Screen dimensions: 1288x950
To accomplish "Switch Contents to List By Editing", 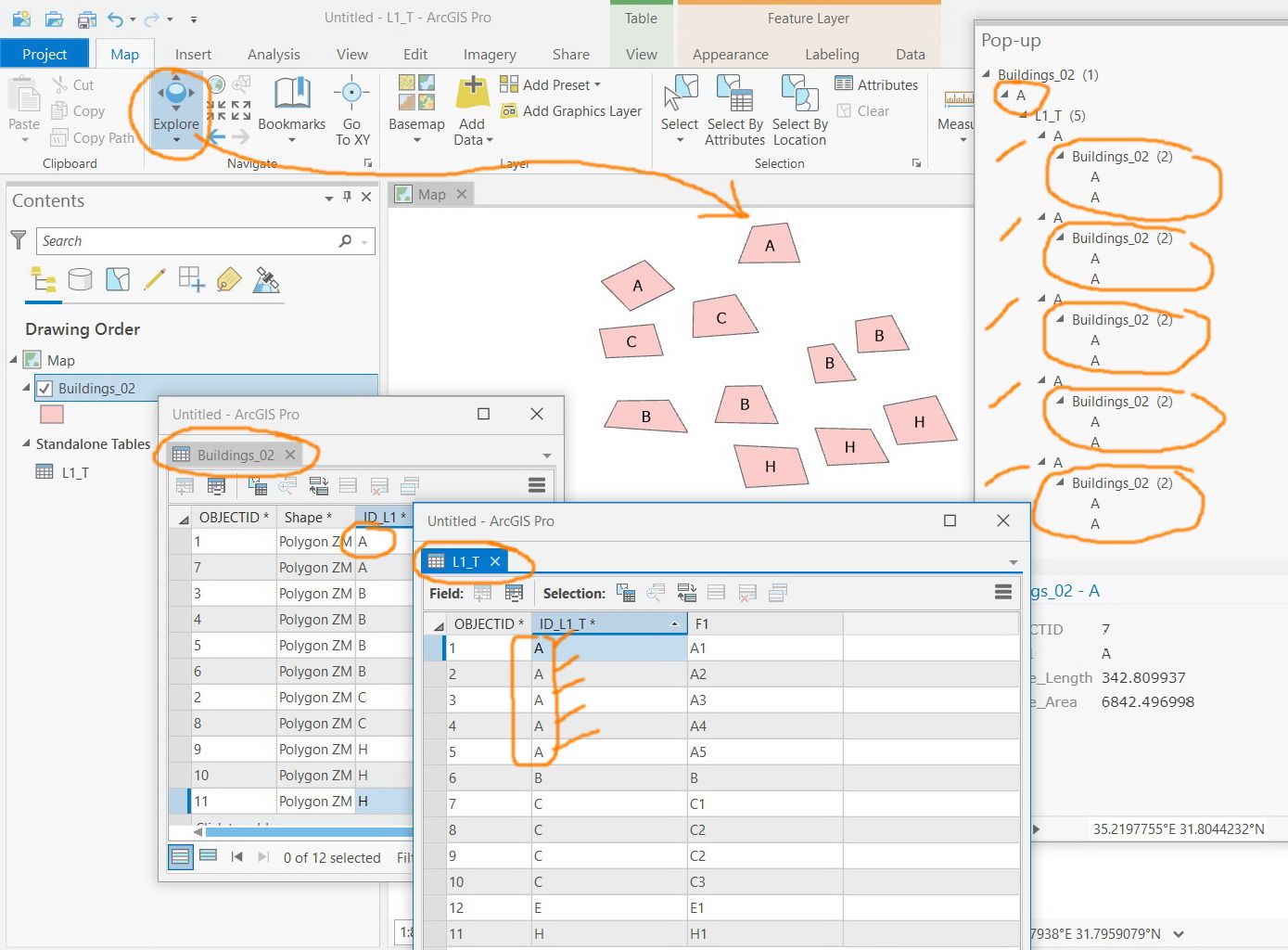I will tap(155, 279).
